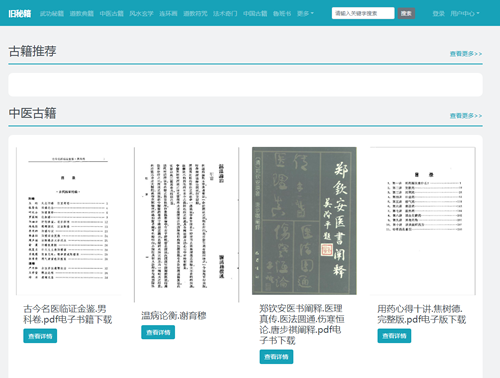The width and height of the screenshot is (500, 378).
Task: Click 查看更多 beside 古籍推荐 heading
Action: 466,54
